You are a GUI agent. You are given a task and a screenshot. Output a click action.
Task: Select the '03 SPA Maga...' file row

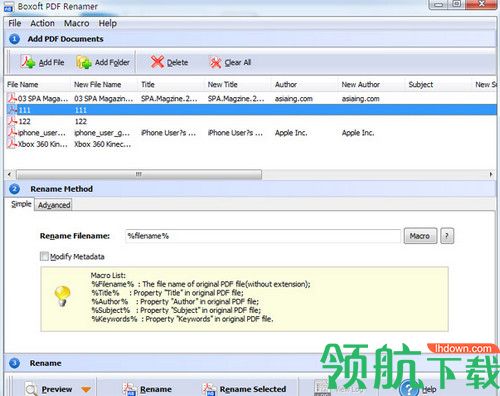click(251, 98)
